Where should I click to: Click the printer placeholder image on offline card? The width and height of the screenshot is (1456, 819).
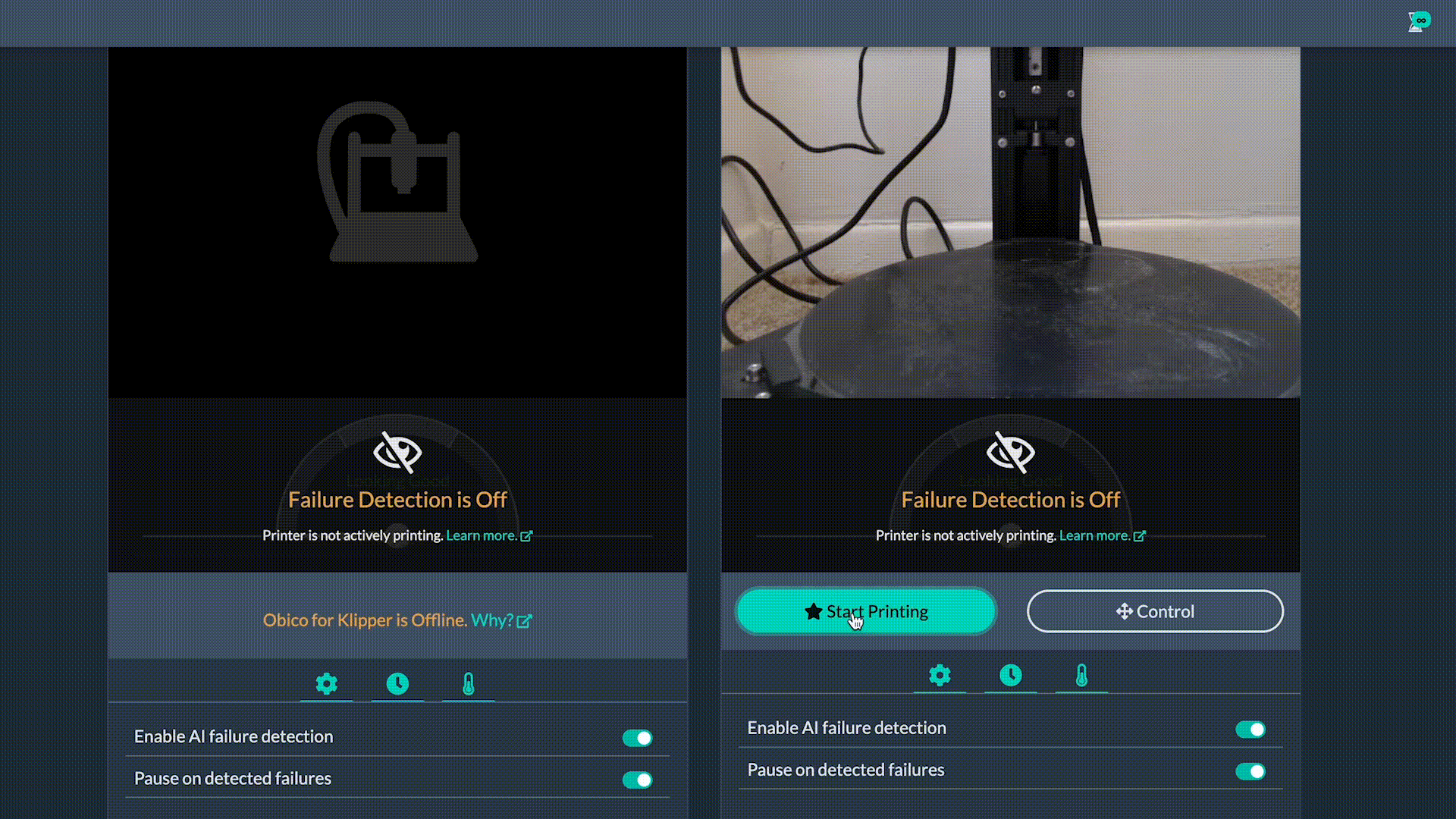397,182
